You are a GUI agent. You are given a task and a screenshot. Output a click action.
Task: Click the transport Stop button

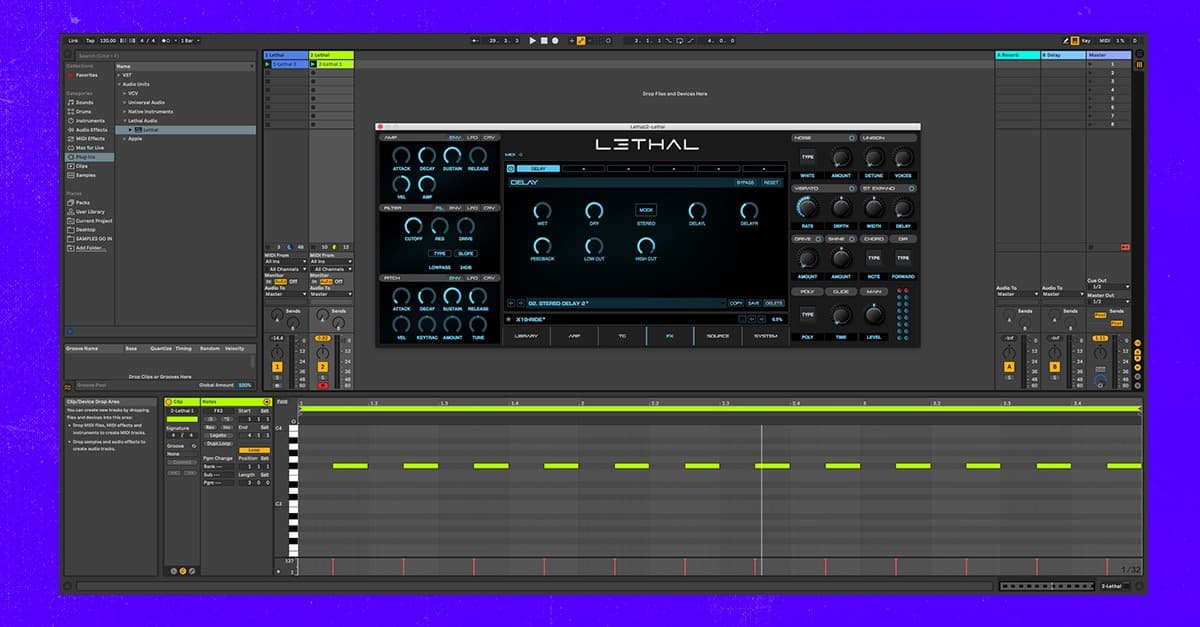click(543, 40)
